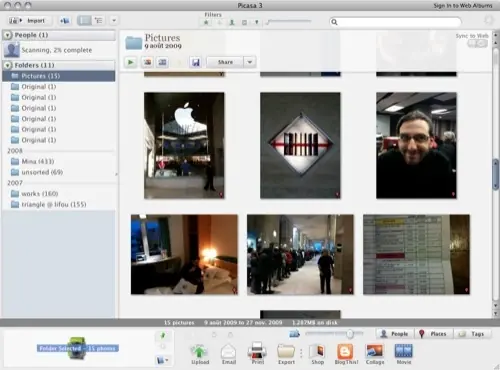The width and height of the screenshot is (500, 370).
Task: Select the Apple Store photo thumbnail
Action: pyautogui.click(x=184, y=146)
